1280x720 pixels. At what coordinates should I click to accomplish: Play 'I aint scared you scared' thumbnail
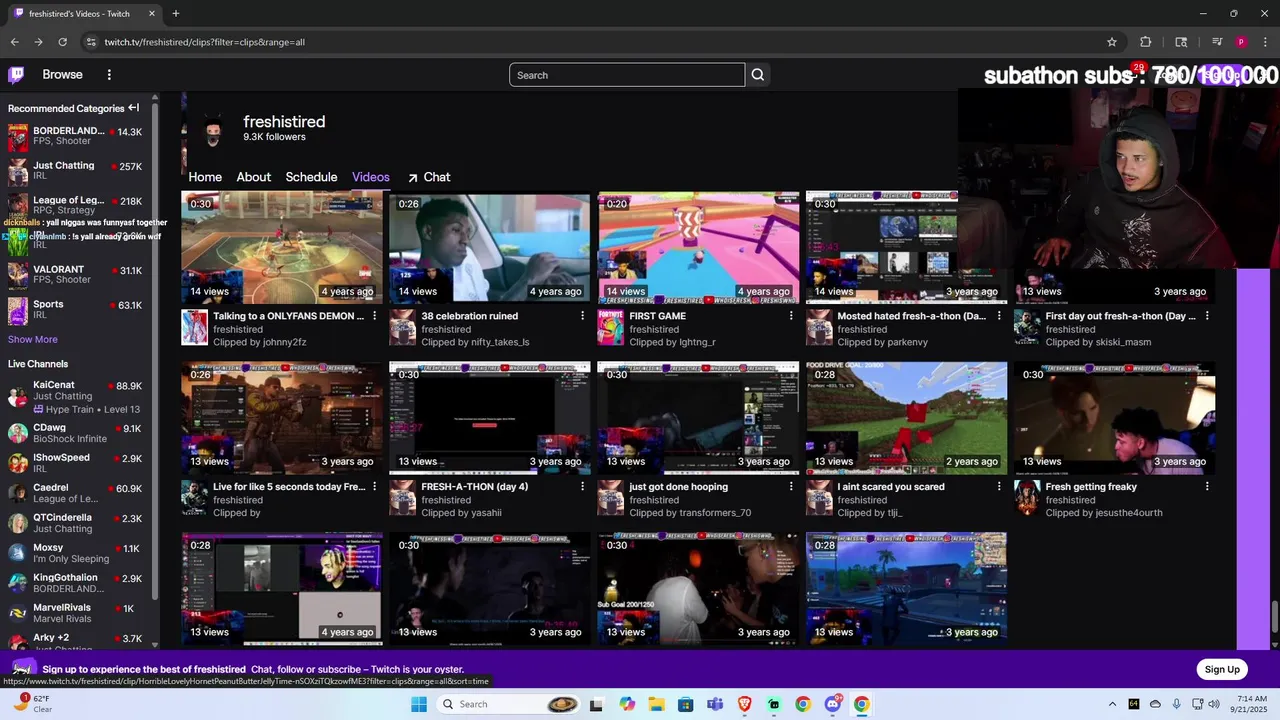pyautogui.click(x=906, y=417)
